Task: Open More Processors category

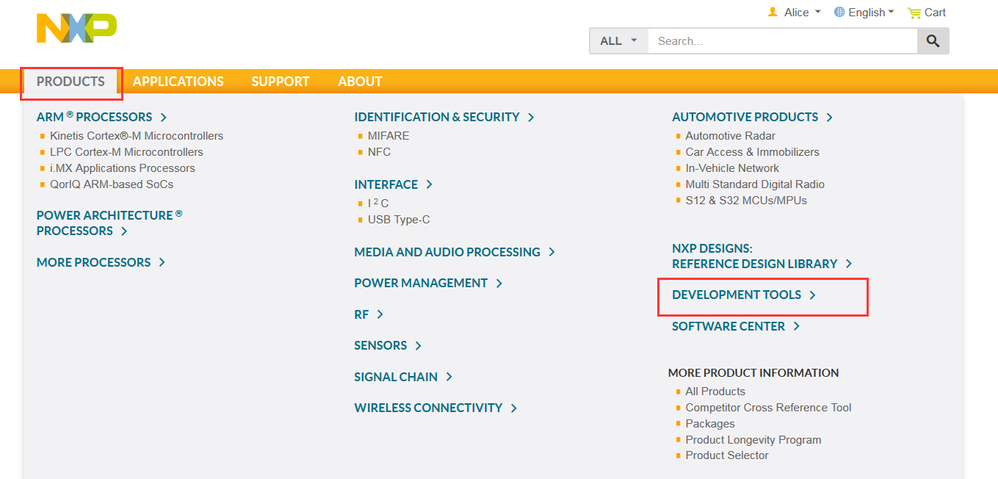Action: pyautogui.click(x=94, y=262)
